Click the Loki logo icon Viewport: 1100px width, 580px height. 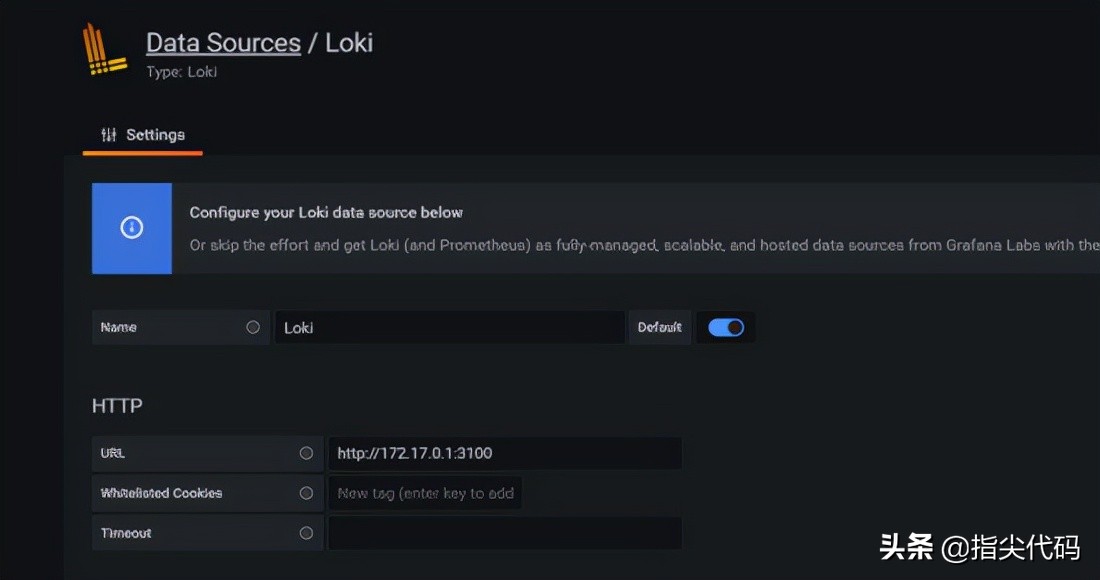(105, 52)
